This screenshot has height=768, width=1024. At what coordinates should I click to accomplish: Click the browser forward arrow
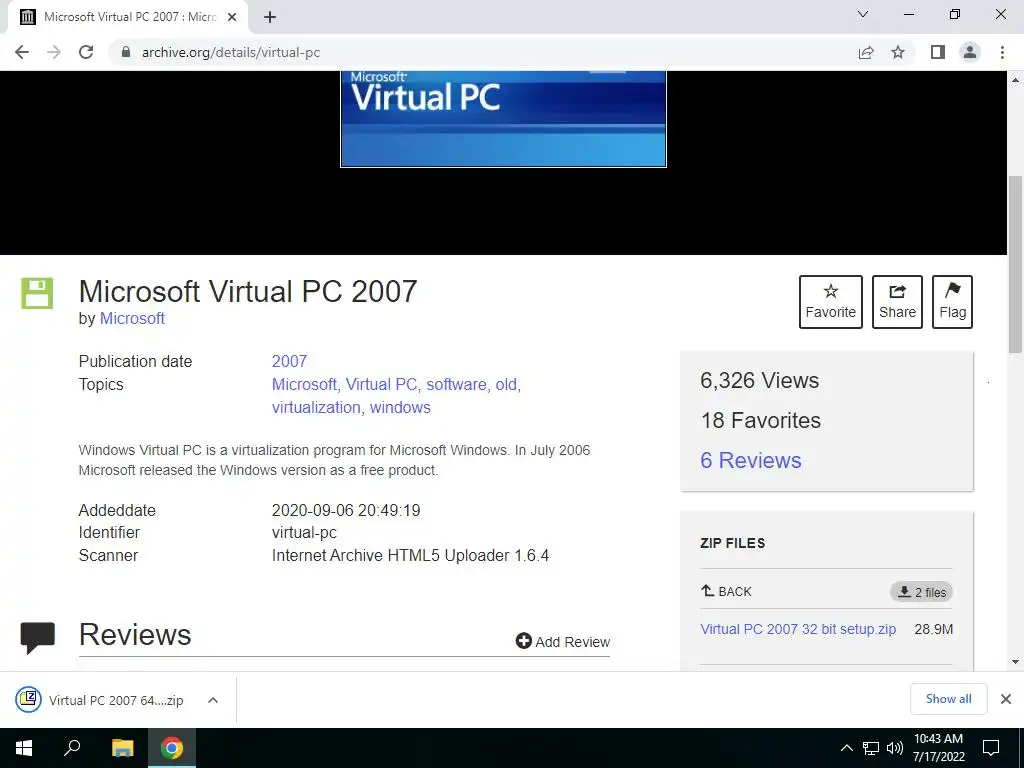54,52
